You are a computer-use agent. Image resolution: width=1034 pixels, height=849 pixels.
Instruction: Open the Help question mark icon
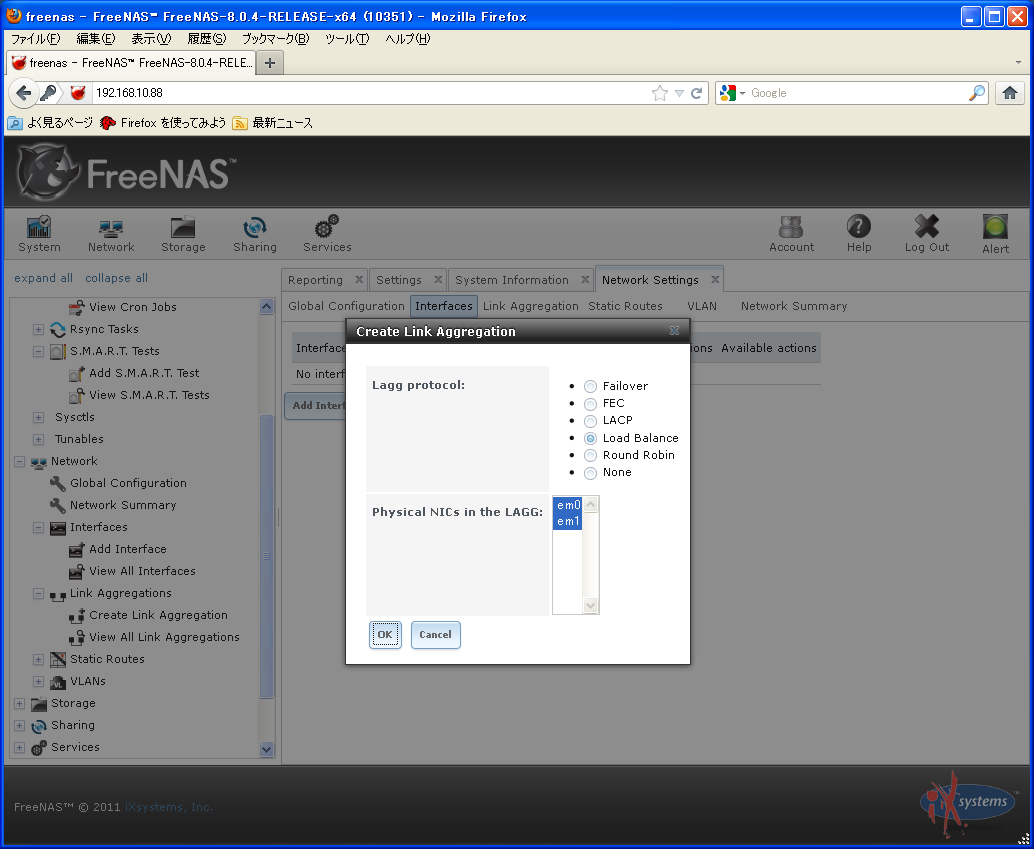[x=859, y=234]
